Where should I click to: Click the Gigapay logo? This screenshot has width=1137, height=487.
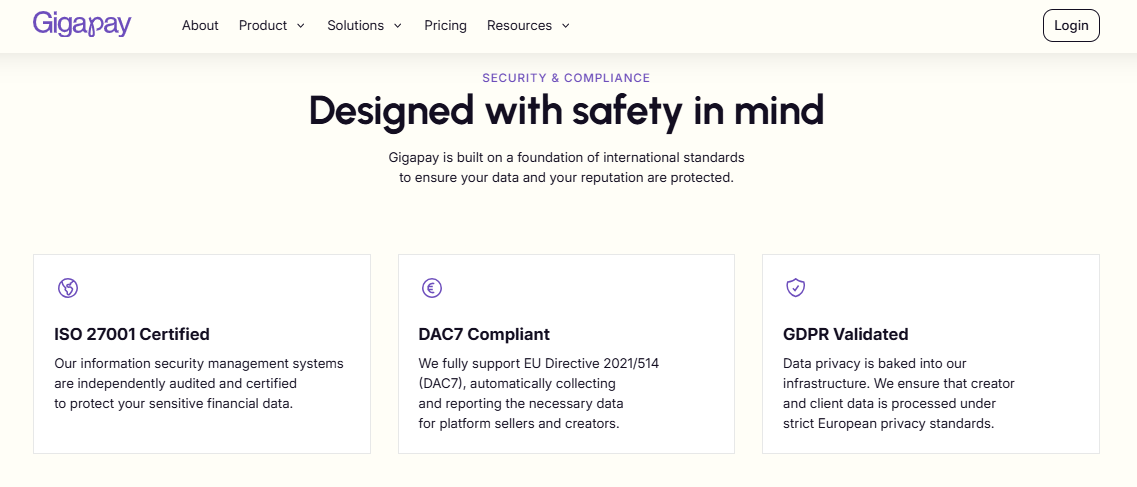(82, 24)
